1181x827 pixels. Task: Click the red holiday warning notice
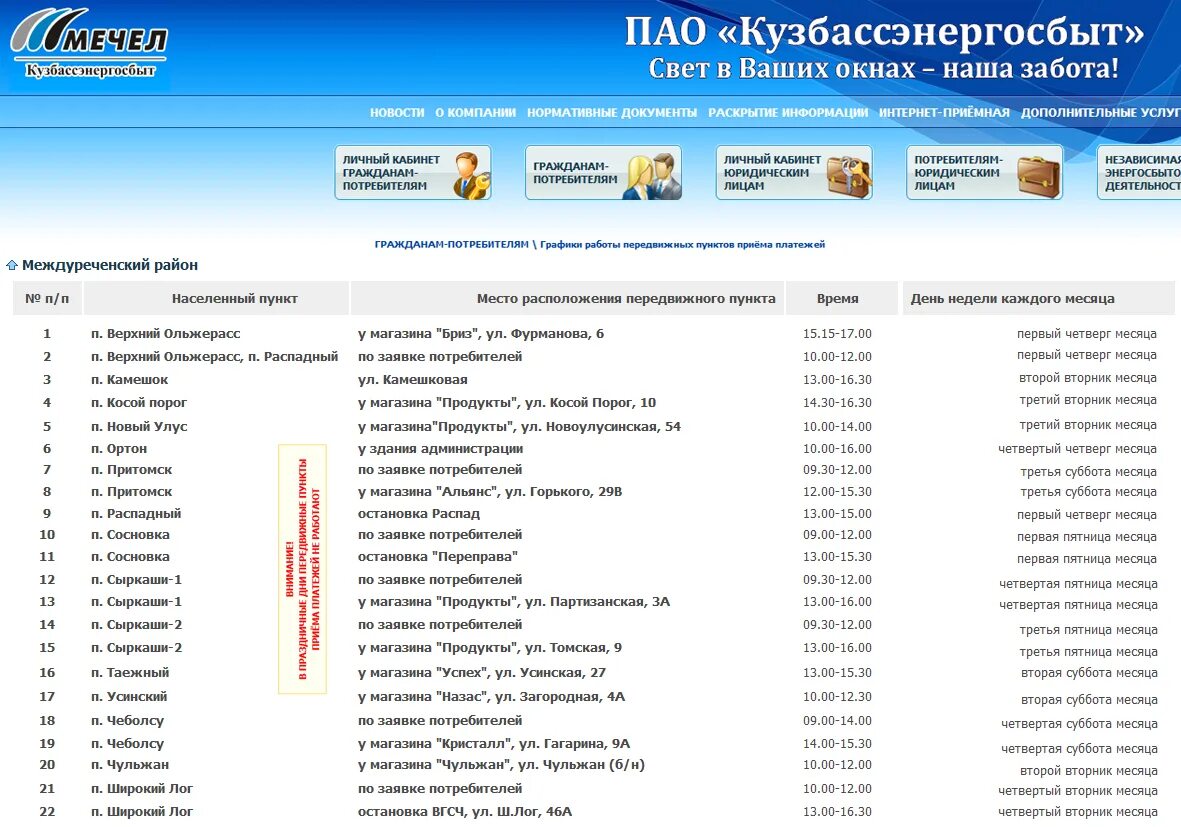click(x=302, y=569)
